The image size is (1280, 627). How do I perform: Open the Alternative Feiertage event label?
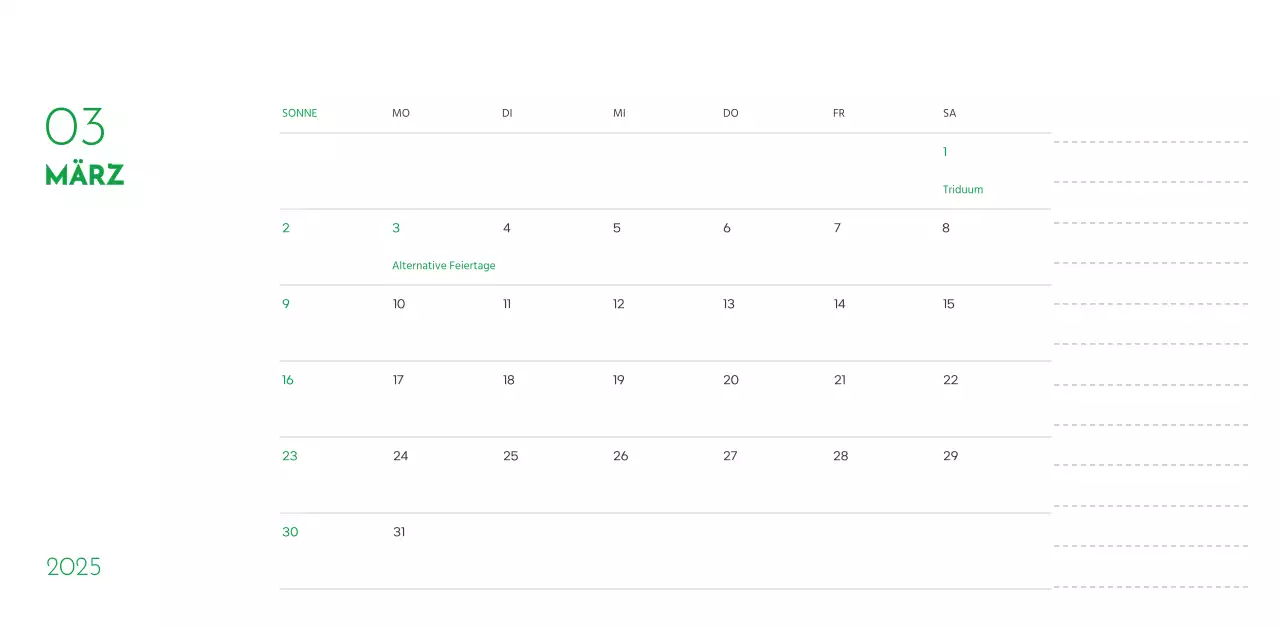[443, 265]
